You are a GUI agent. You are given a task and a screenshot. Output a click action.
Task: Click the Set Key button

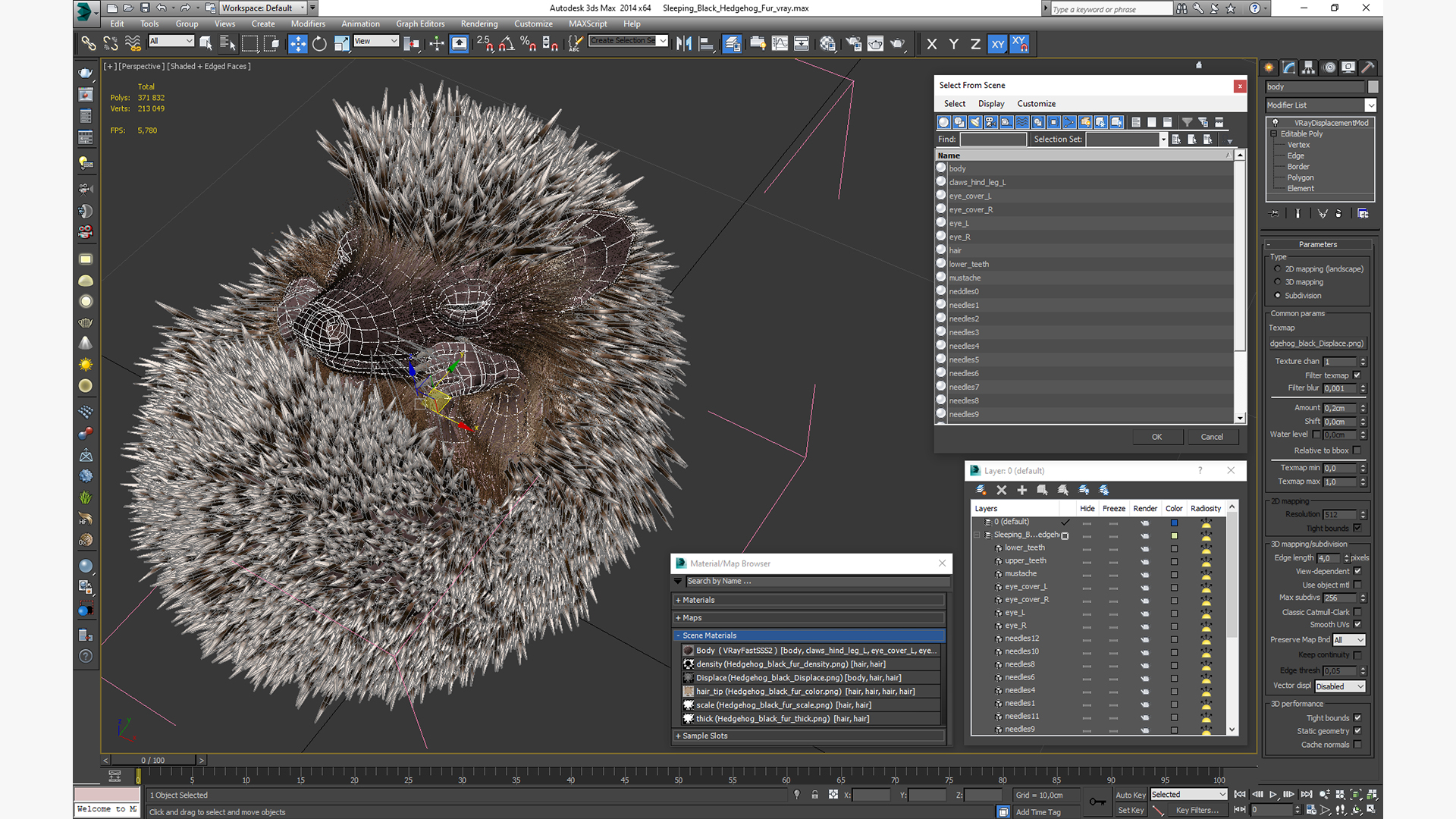click(x=1131, y=811)
